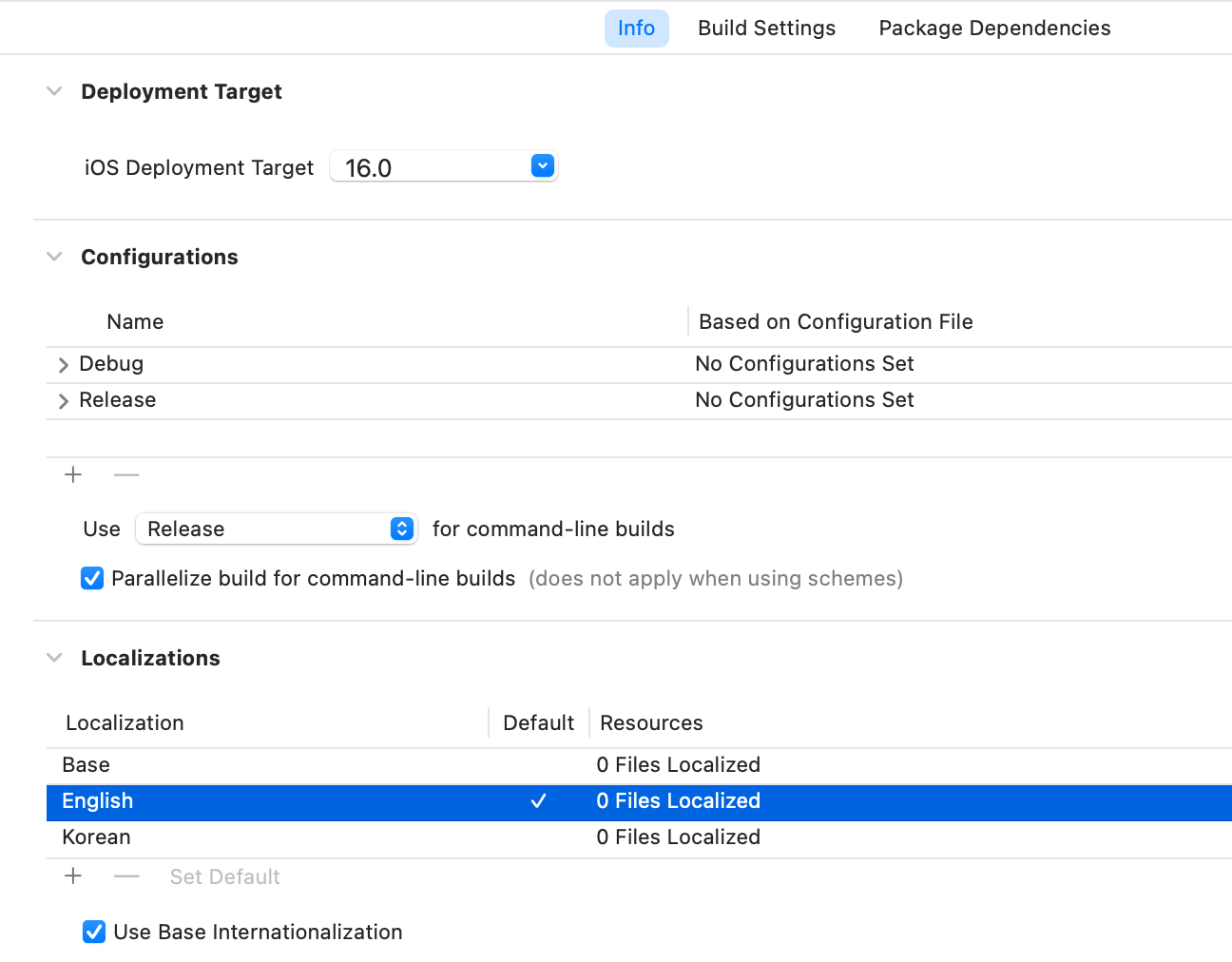Collapse the Configurations section
This screenshot has height=962, width=1232.
[55, 257]
